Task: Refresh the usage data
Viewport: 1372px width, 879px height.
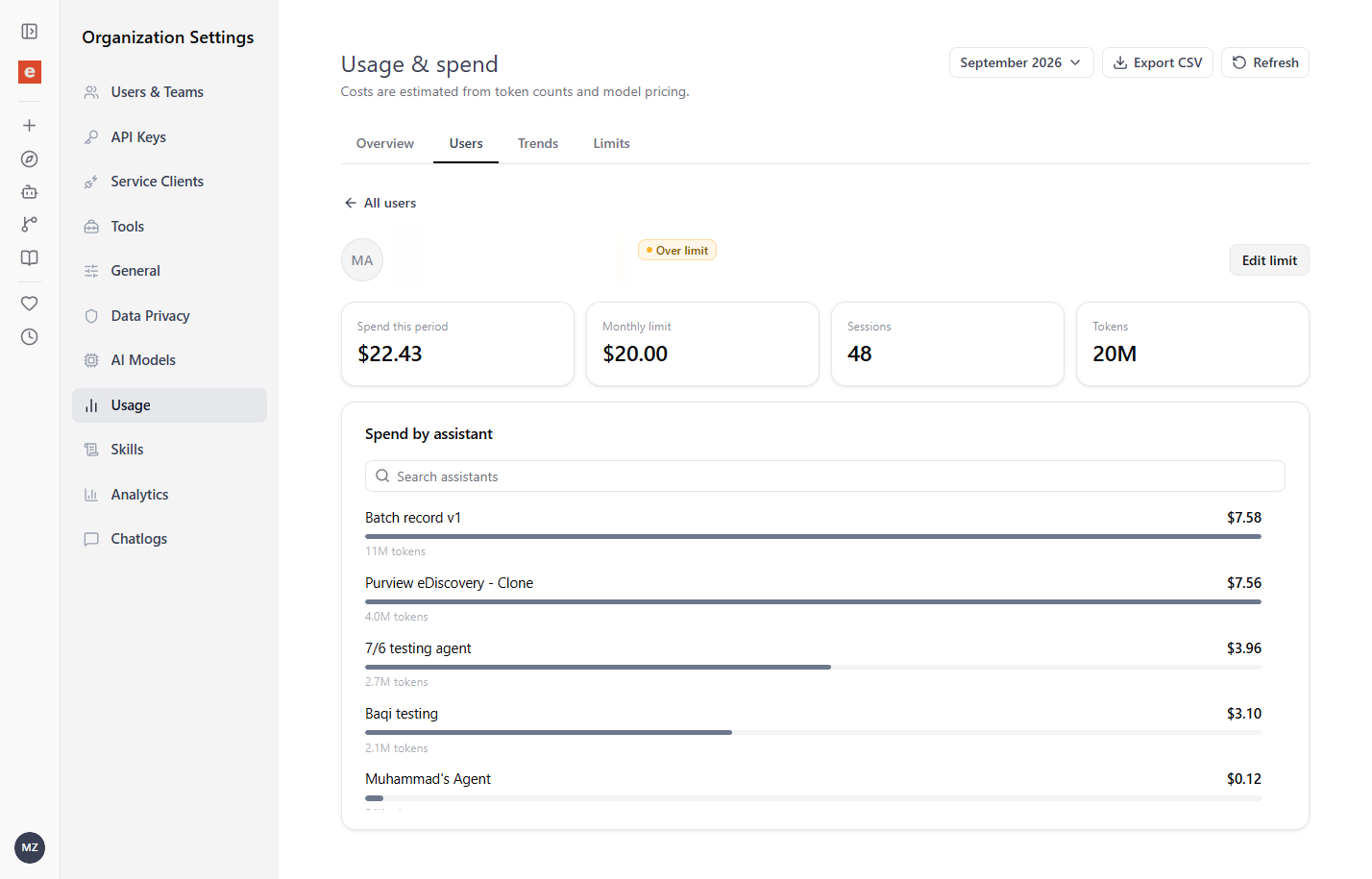Action: 1265,62
